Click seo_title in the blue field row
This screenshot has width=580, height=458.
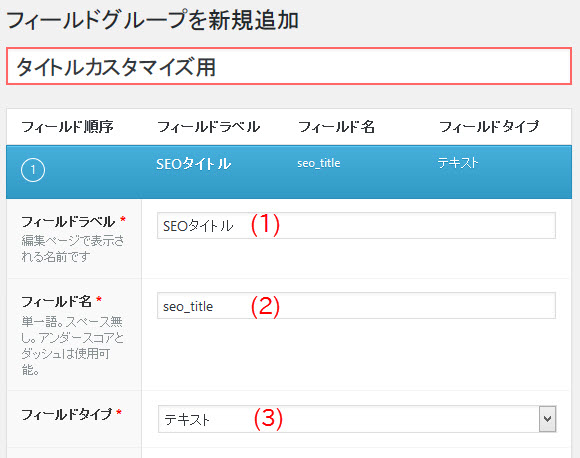click(318, 163)
